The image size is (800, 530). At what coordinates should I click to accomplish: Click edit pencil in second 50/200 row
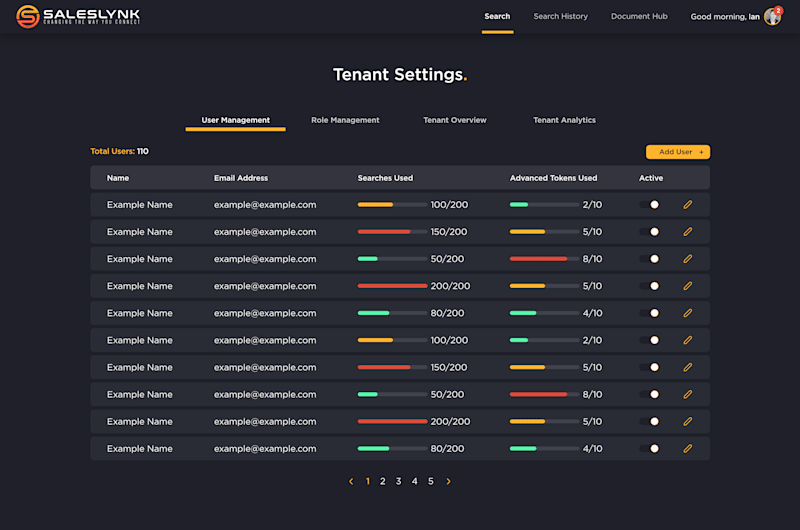(x=688, y=394)
